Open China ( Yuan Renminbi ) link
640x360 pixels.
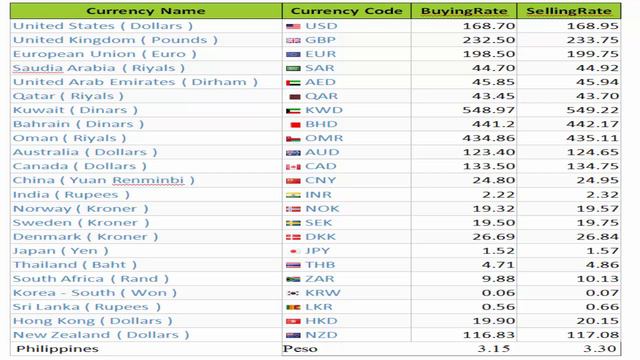click(x=103, y=180)
